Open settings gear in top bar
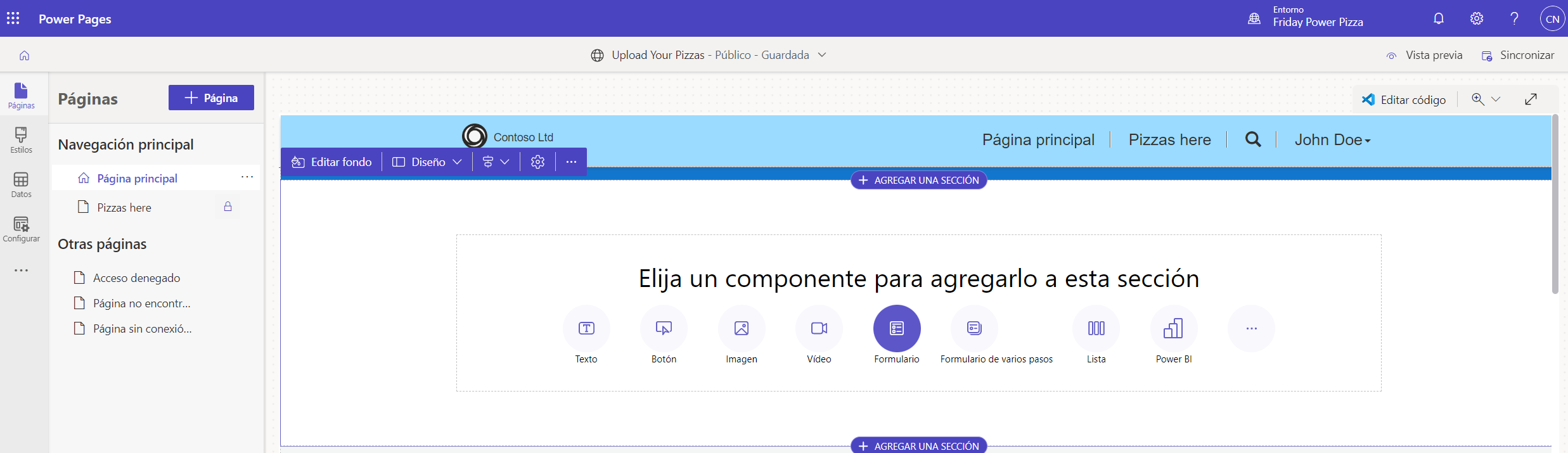1568x453 pixels. coord(1477,18)
